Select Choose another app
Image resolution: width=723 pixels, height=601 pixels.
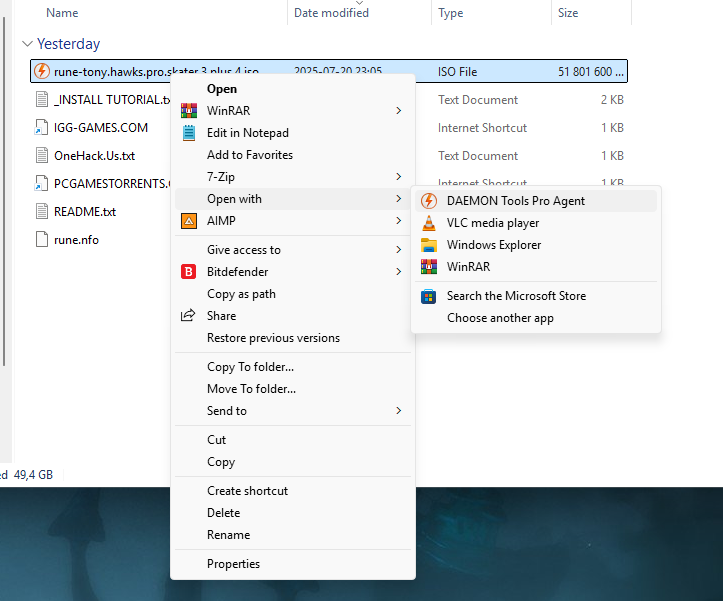point(536,318)
